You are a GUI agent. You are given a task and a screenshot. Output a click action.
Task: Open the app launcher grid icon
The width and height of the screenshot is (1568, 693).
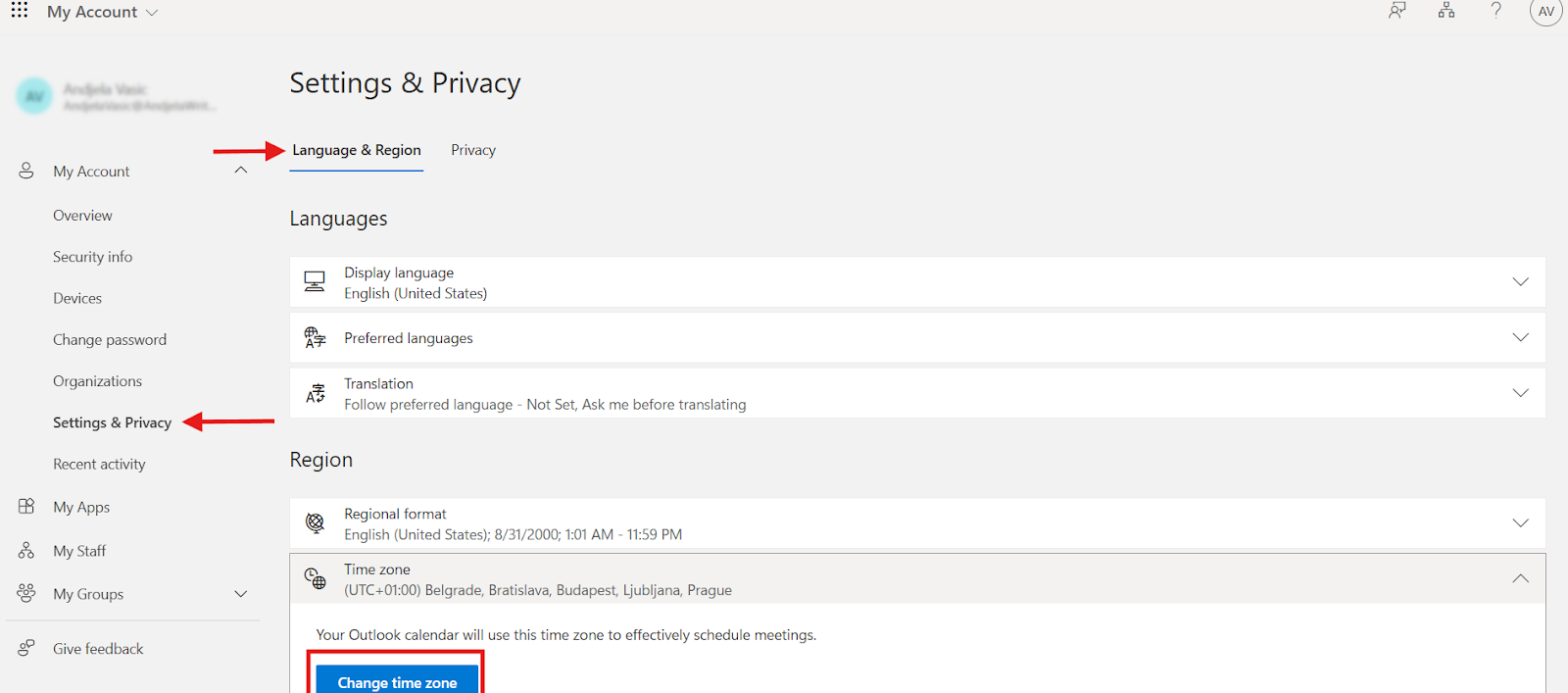(x=20, y=11)
